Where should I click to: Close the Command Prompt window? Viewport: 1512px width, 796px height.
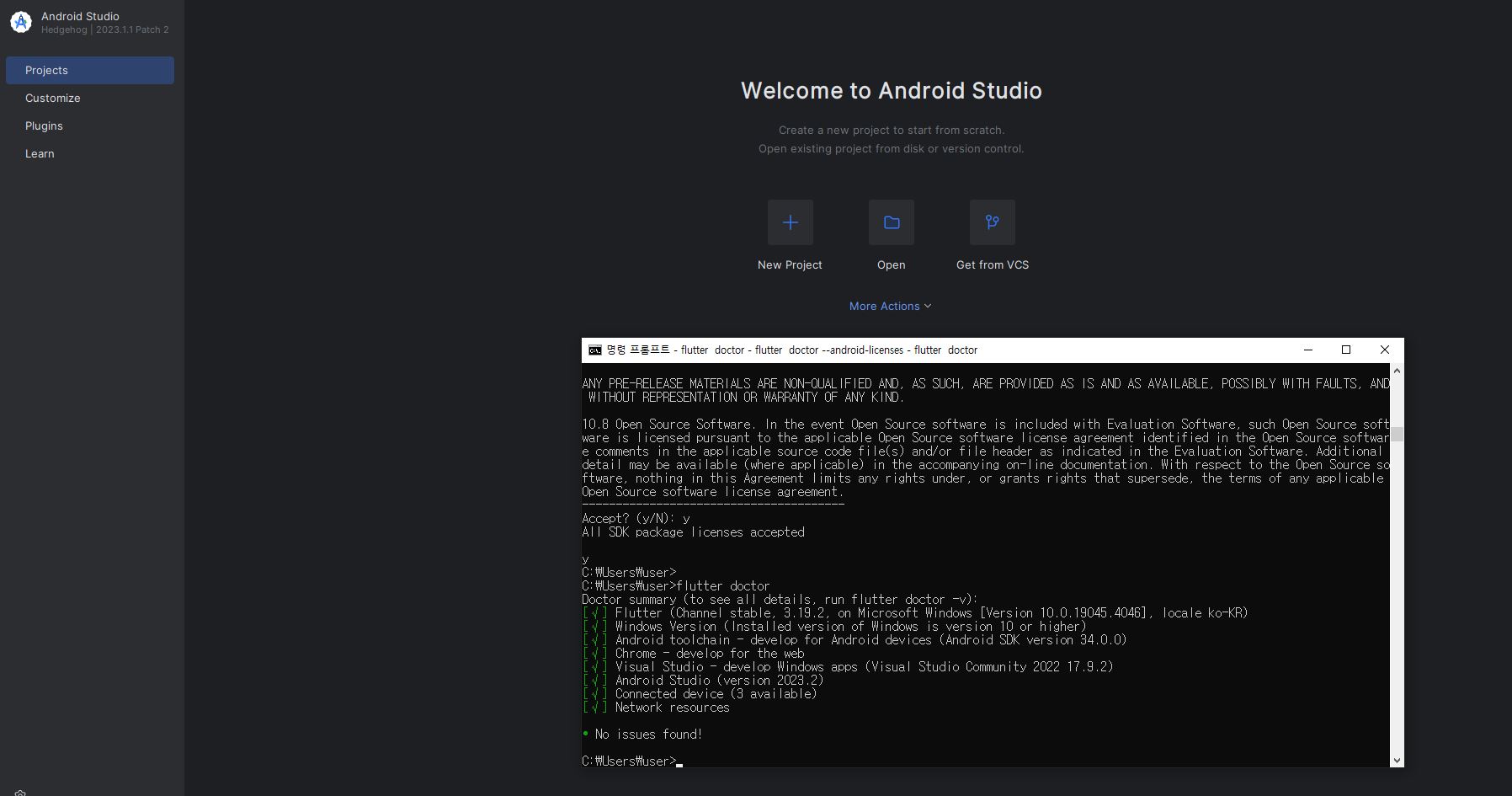point(1384,350)
